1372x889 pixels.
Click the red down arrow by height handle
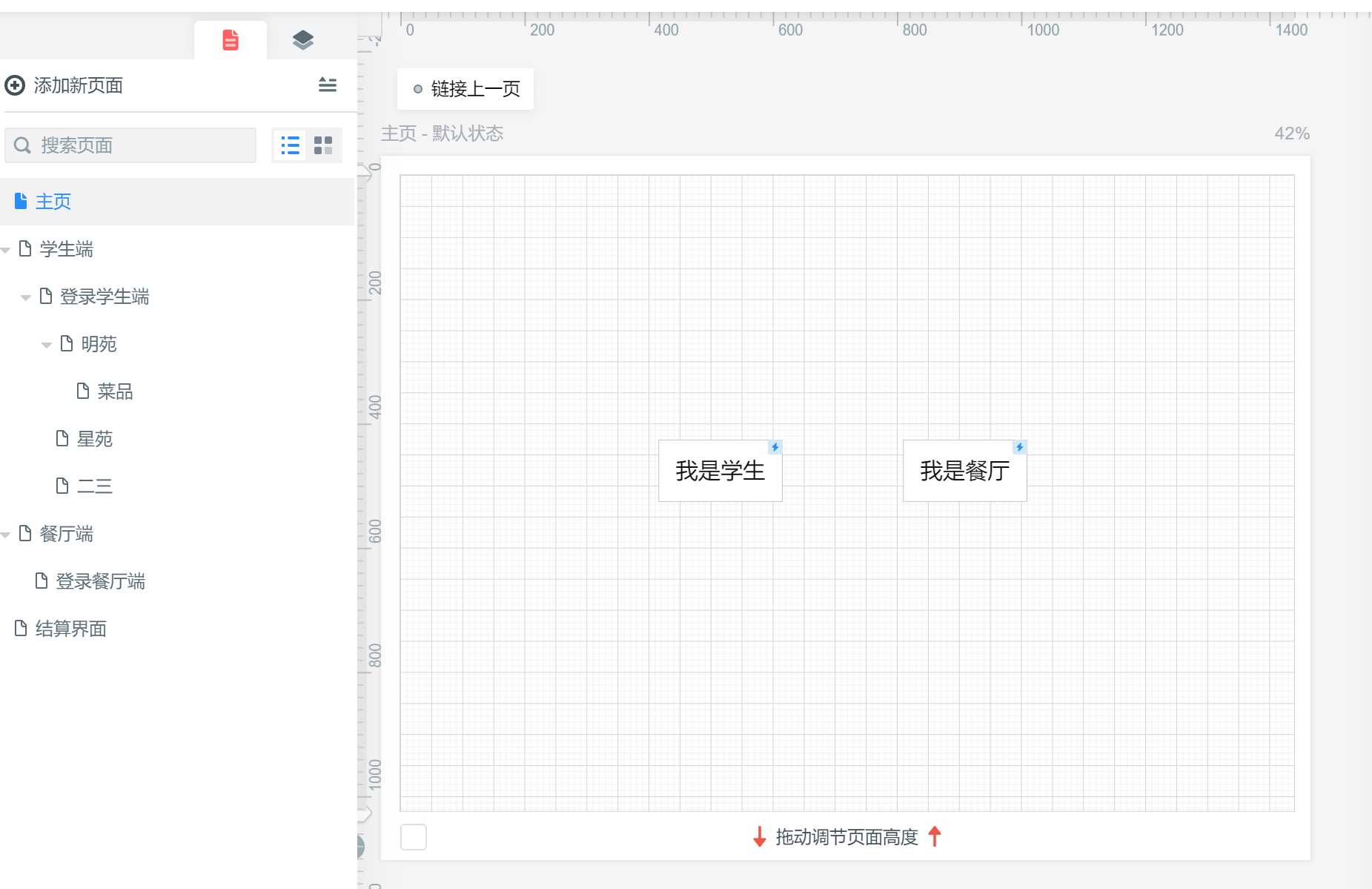(760, 837)
